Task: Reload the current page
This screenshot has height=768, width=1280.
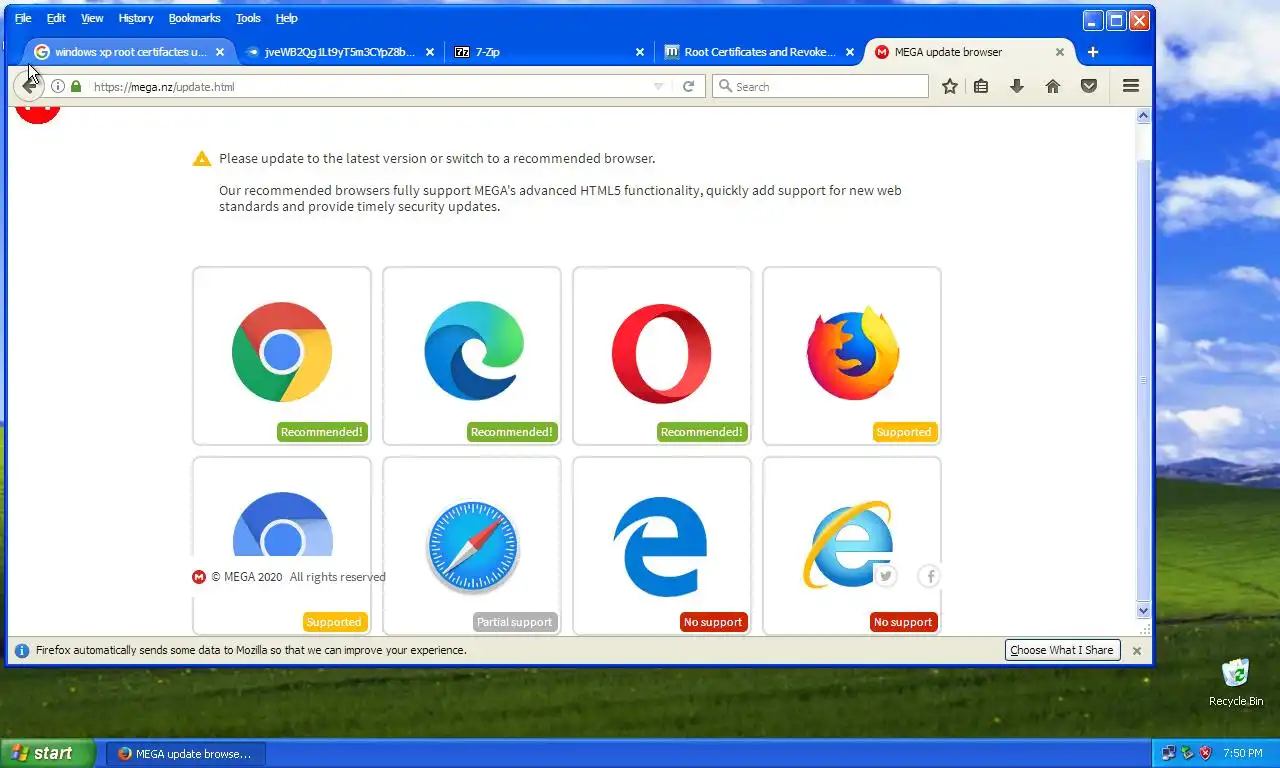Action: [688, 87]
